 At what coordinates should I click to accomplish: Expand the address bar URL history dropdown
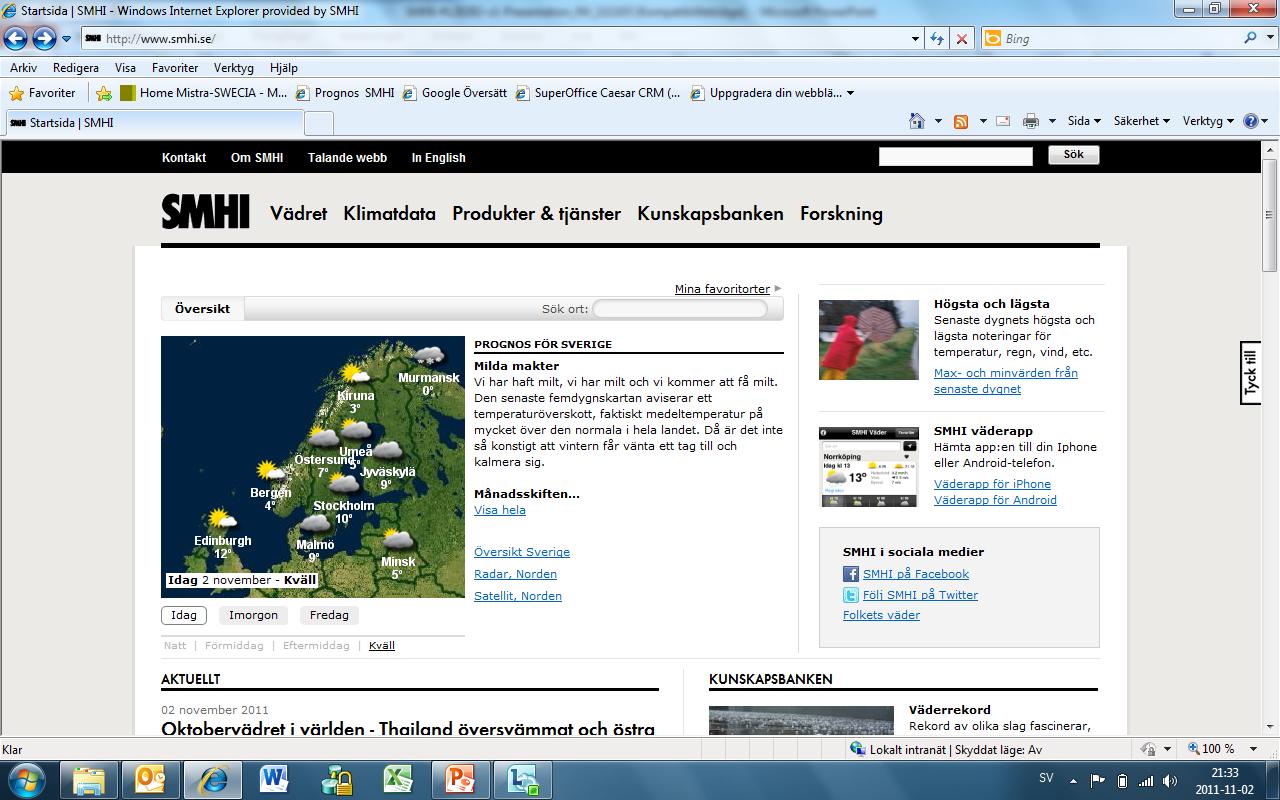tap(915, 38)
